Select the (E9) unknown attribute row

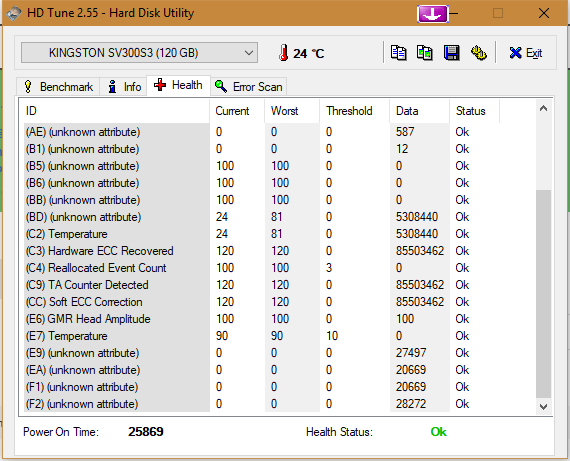point(262,353)
